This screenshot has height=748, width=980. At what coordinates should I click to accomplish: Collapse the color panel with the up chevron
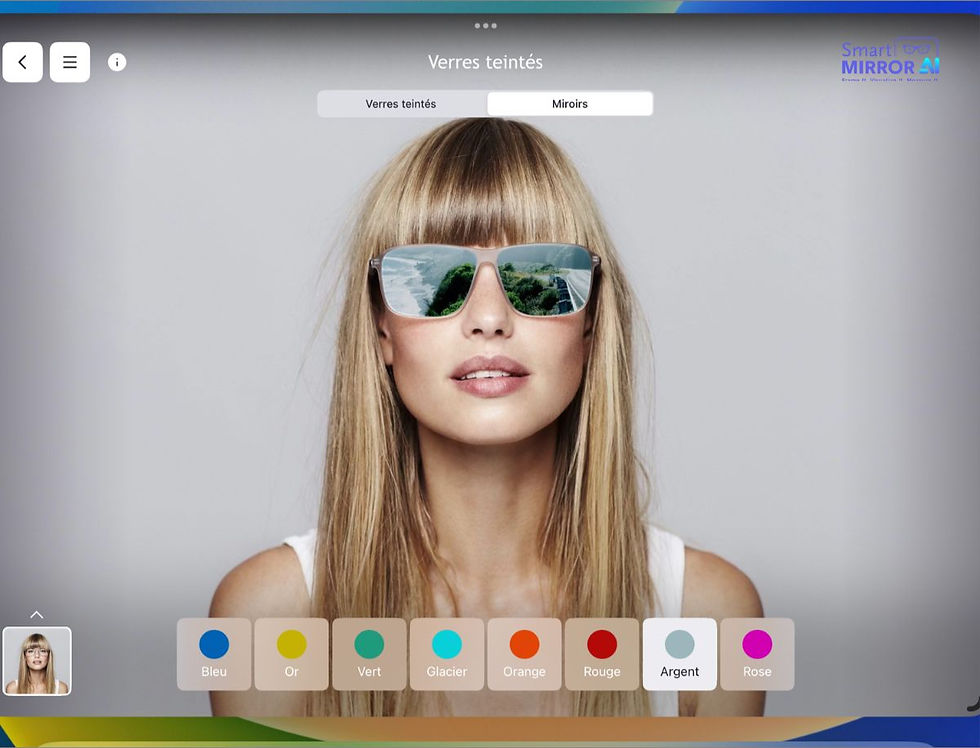pos(37,614)
